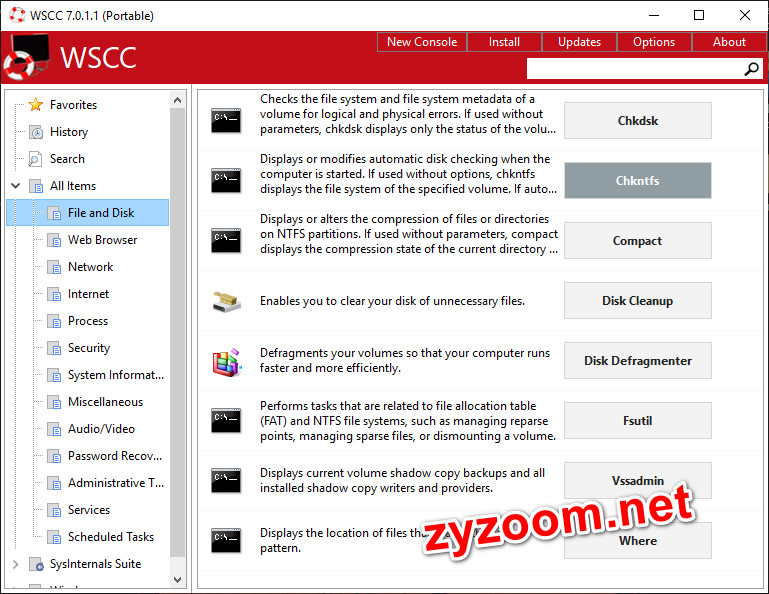Click the Chkdsk console icon

(x=226, y=121)
